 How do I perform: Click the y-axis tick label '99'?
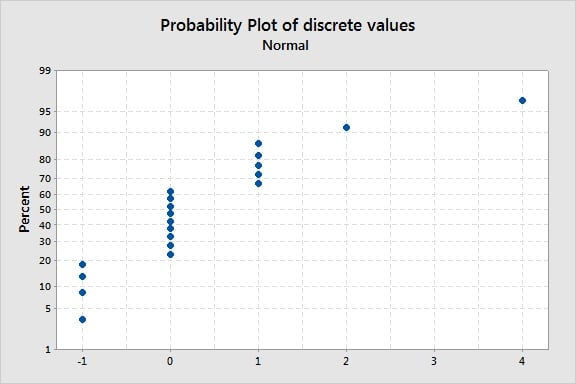coord(46,71)
